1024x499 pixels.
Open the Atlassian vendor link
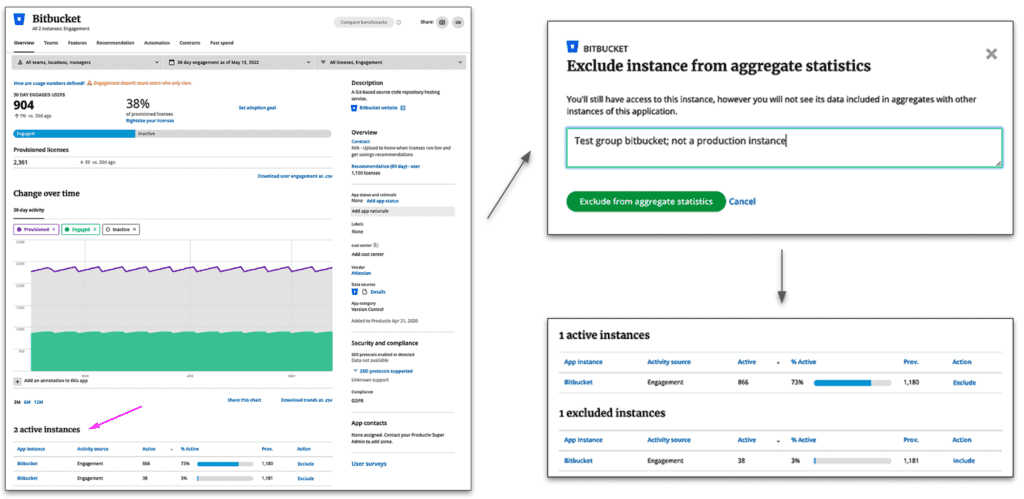click(x=361, y=273)
